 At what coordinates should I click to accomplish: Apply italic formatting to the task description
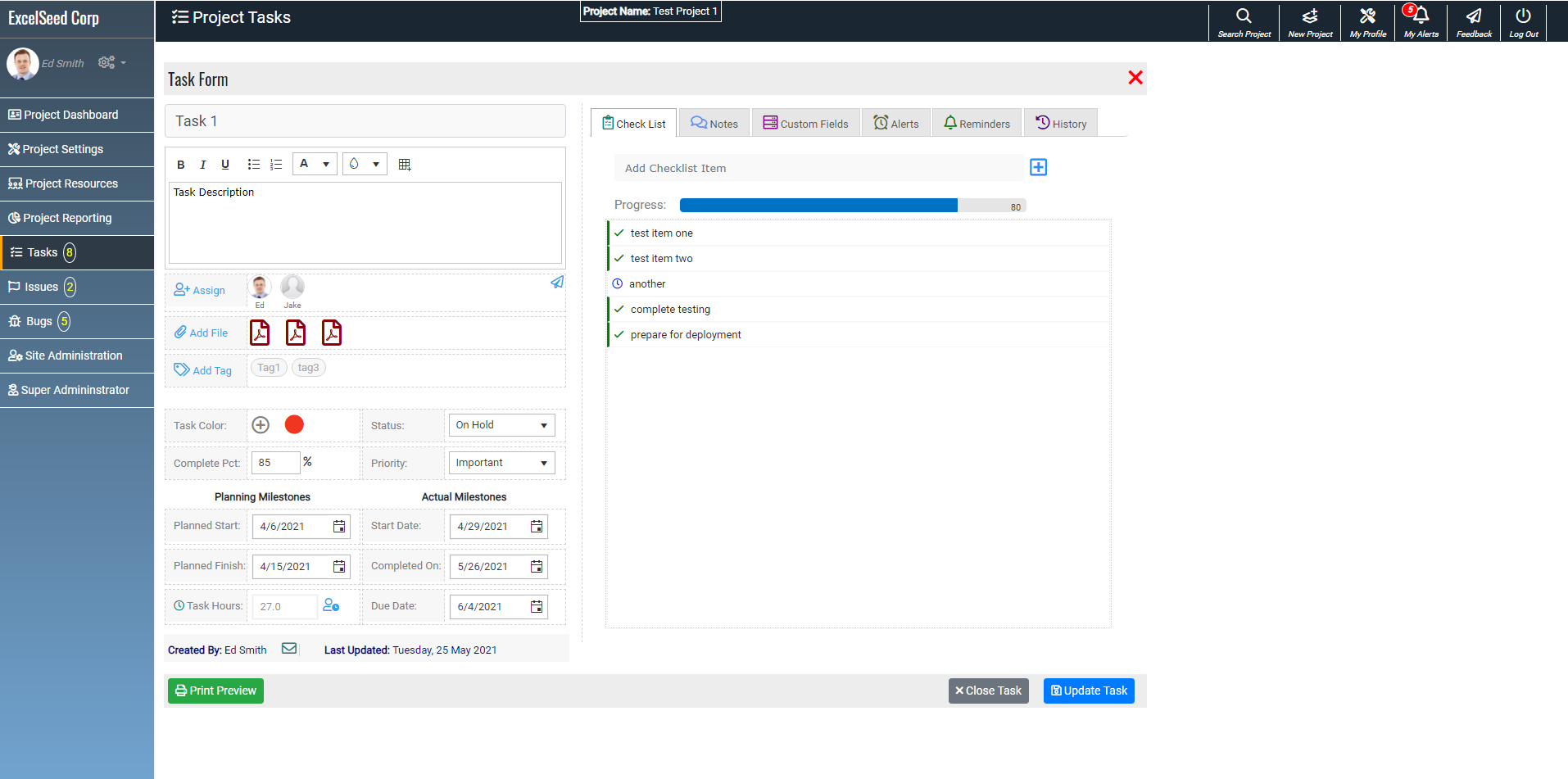(202, 164)
